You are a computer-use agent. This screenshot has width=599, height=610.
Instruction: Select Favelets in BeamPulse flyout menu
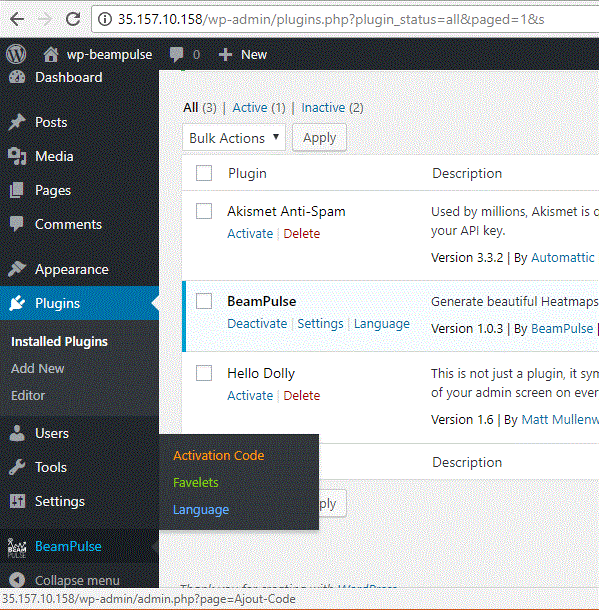196,482
